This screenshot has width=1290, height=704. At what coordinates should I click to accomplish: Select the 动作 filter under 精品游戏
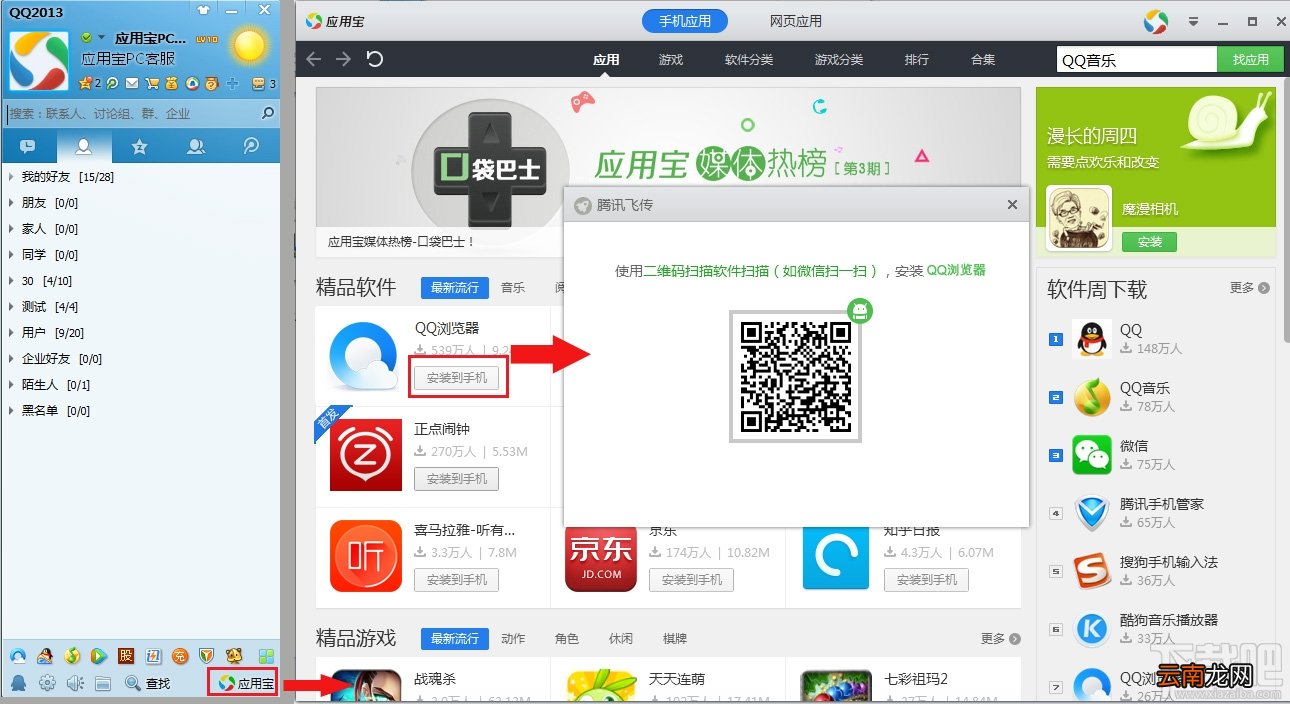(x=513, y=638)
